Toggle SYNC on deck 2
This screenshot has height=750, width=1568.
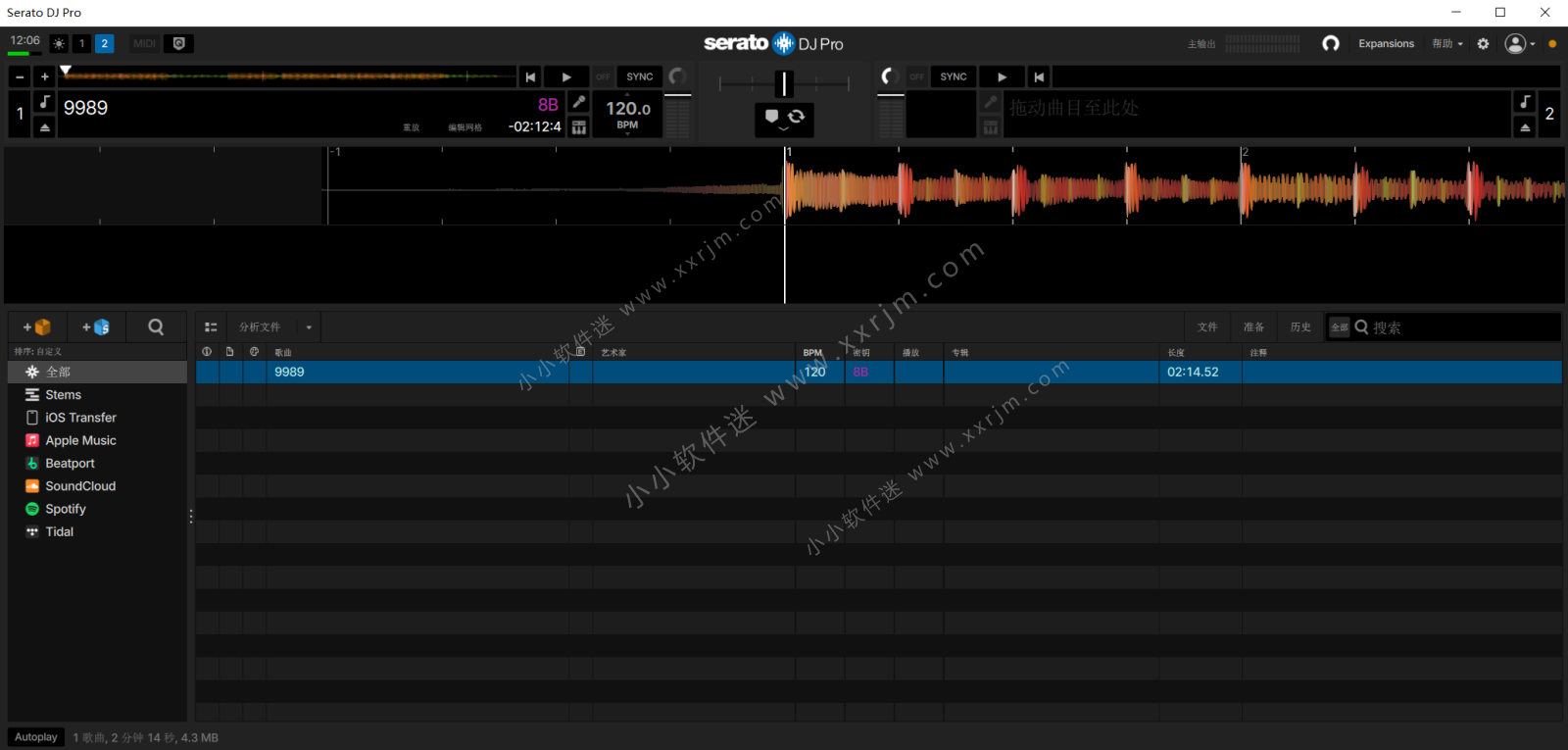pos(954,76)
